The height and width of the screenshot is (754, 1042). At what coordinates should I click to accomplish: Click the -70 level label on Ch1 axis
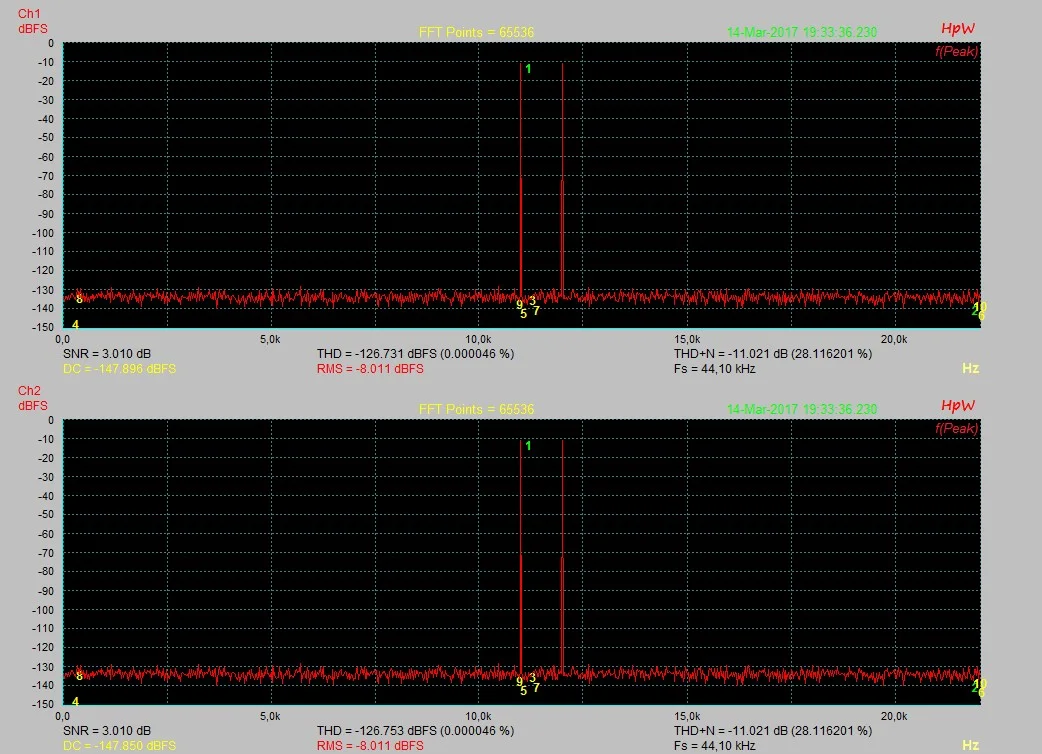(46, 176)
